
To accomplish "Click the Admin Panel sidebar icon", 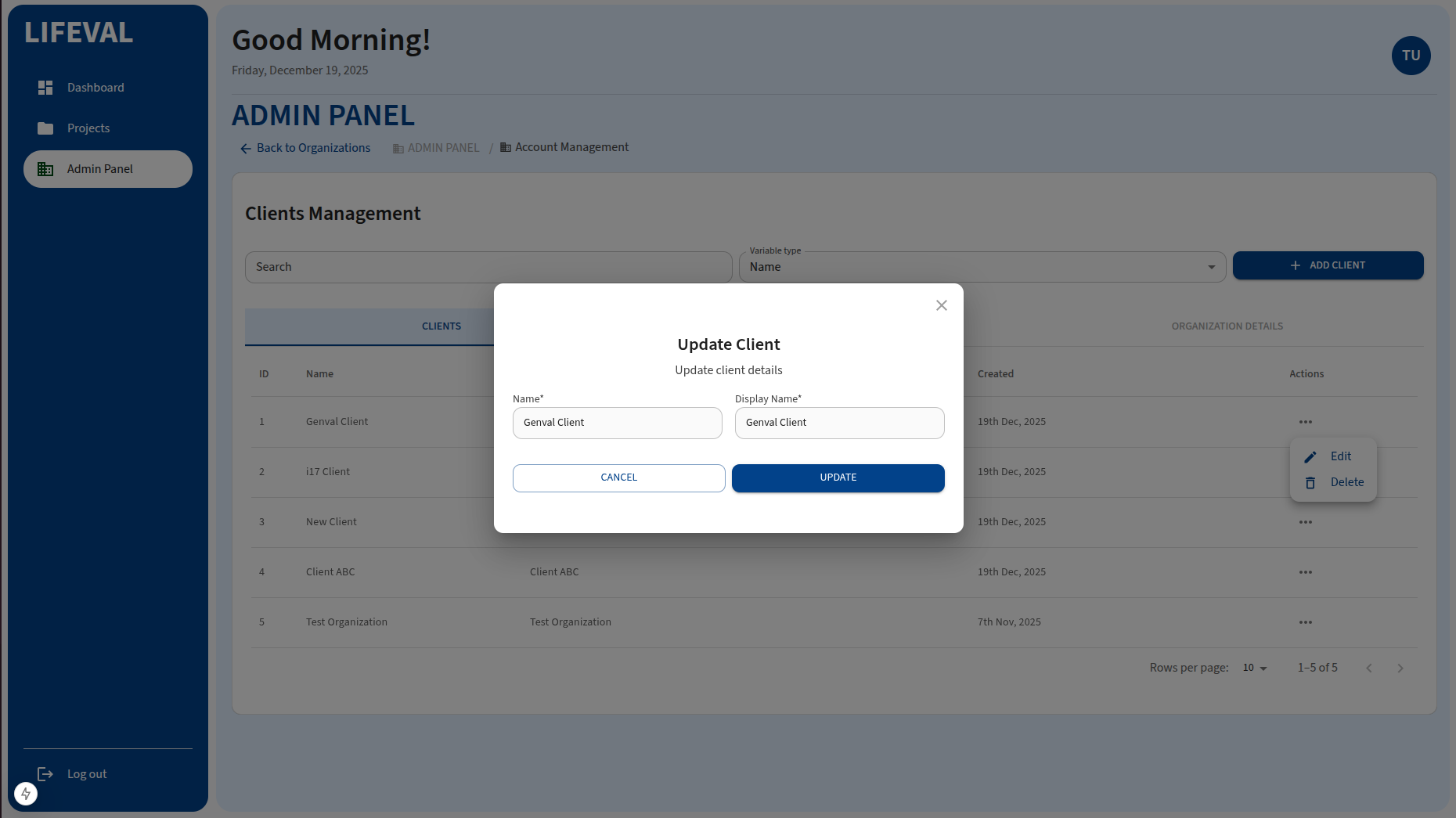I will point(45,168).
